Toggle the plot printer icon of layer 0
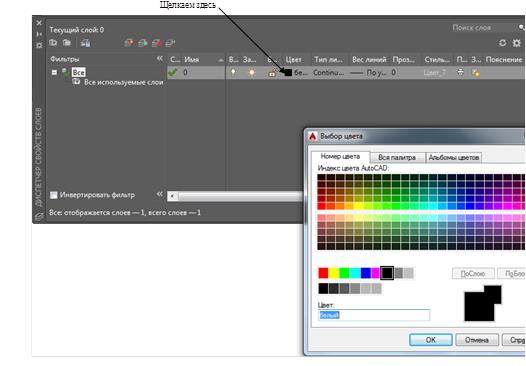Viewport: 526px width, 366px height. click(461, 72)
